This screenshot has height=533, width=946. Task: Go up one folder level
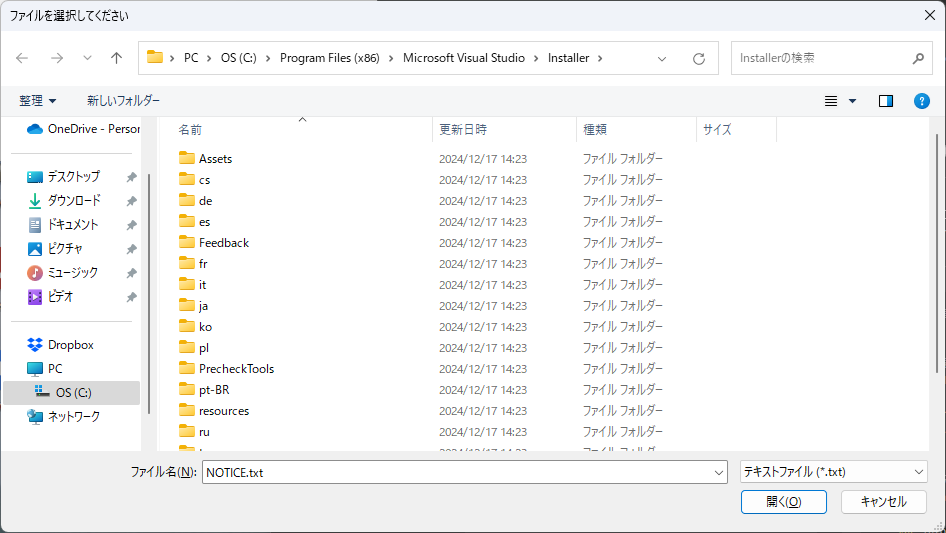click(116, 58)
